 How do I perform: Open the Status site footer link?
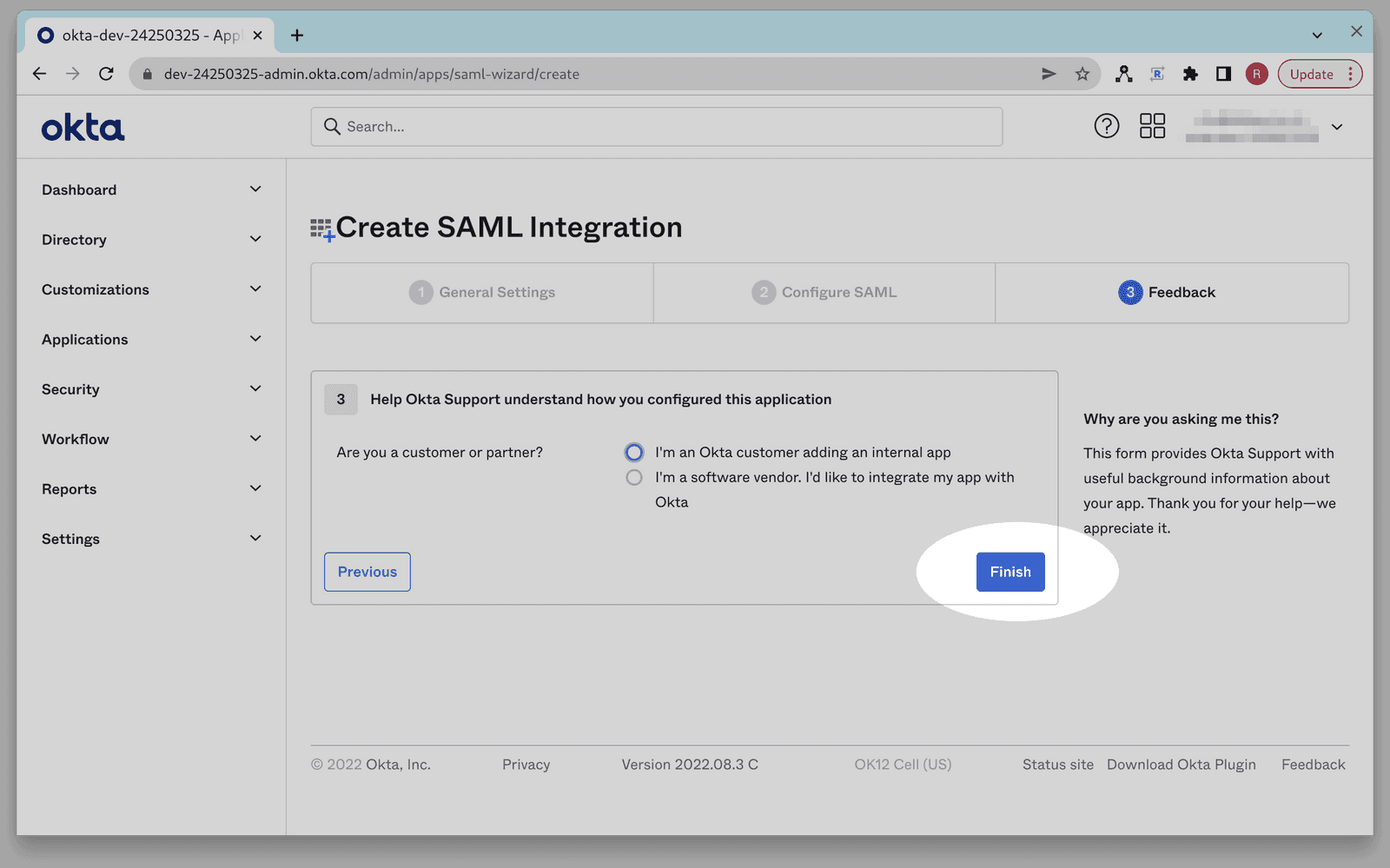pos(1058,765)
